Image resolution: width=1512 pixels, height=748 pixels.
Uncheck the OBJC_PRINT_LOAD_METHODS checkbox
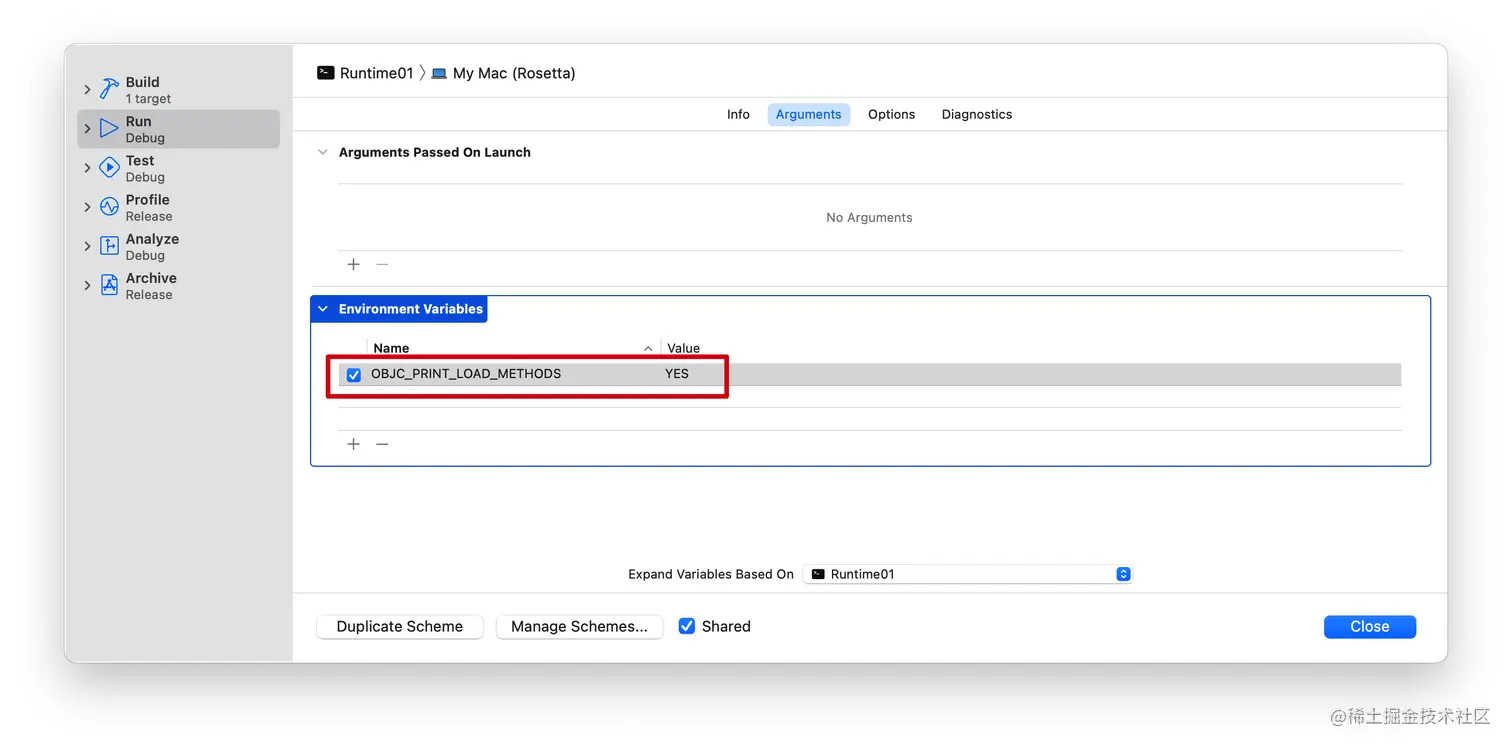pyautogui.click(x=354, y=375)
